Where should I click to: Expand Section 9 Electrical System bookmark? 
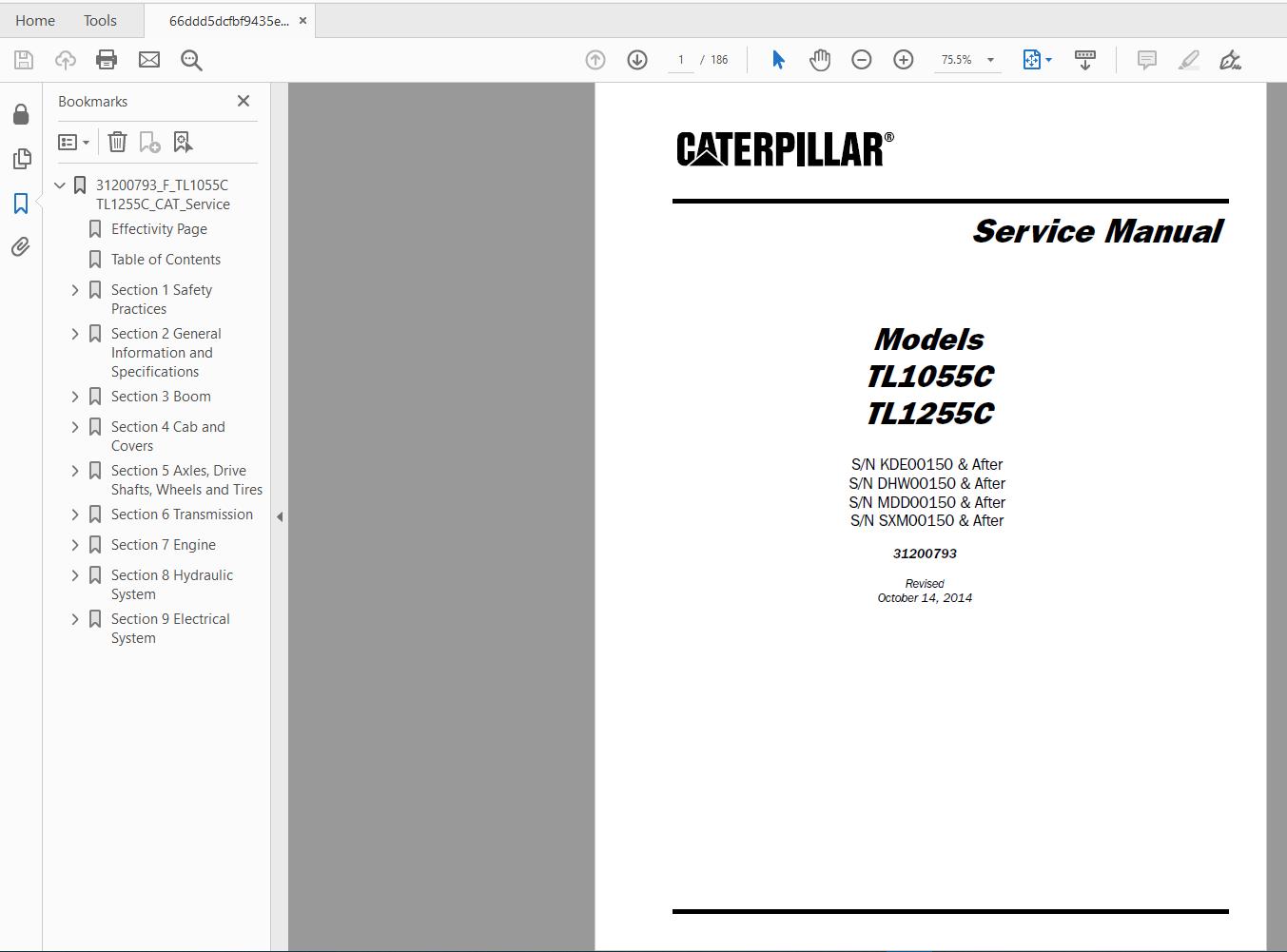pyautogui.click(x=75, y=619)
